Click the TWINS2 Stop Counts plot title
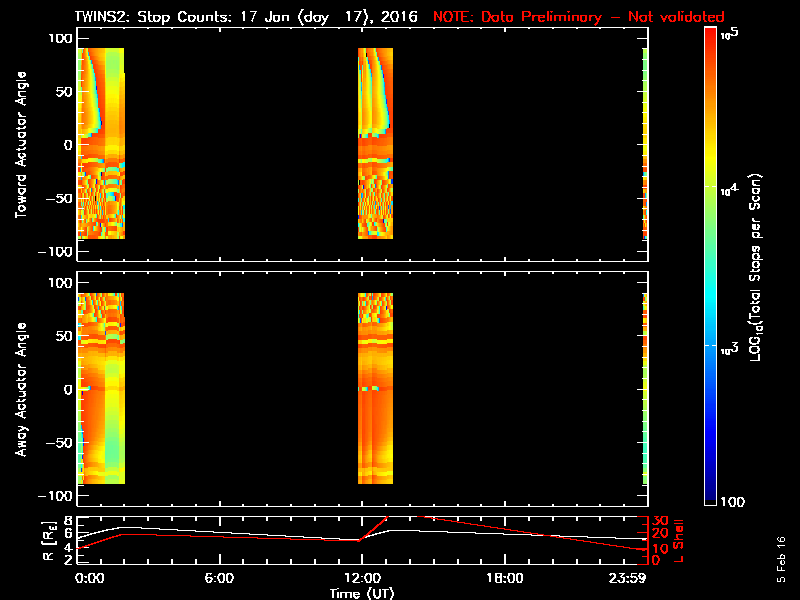The image size is (800, 600). [248, 17]
